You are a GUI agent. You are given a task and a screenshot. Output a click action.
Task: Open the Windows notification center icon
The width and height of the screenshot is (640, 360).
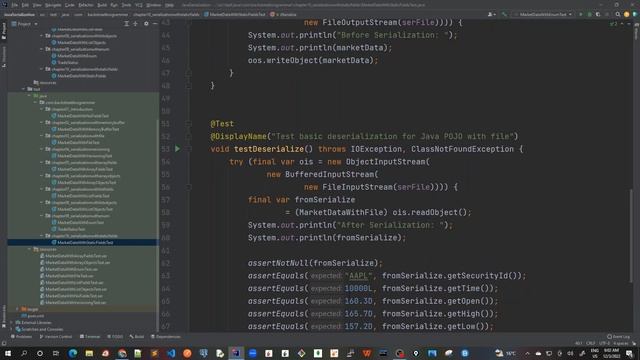pyautogui.click(x=629, y=353)
